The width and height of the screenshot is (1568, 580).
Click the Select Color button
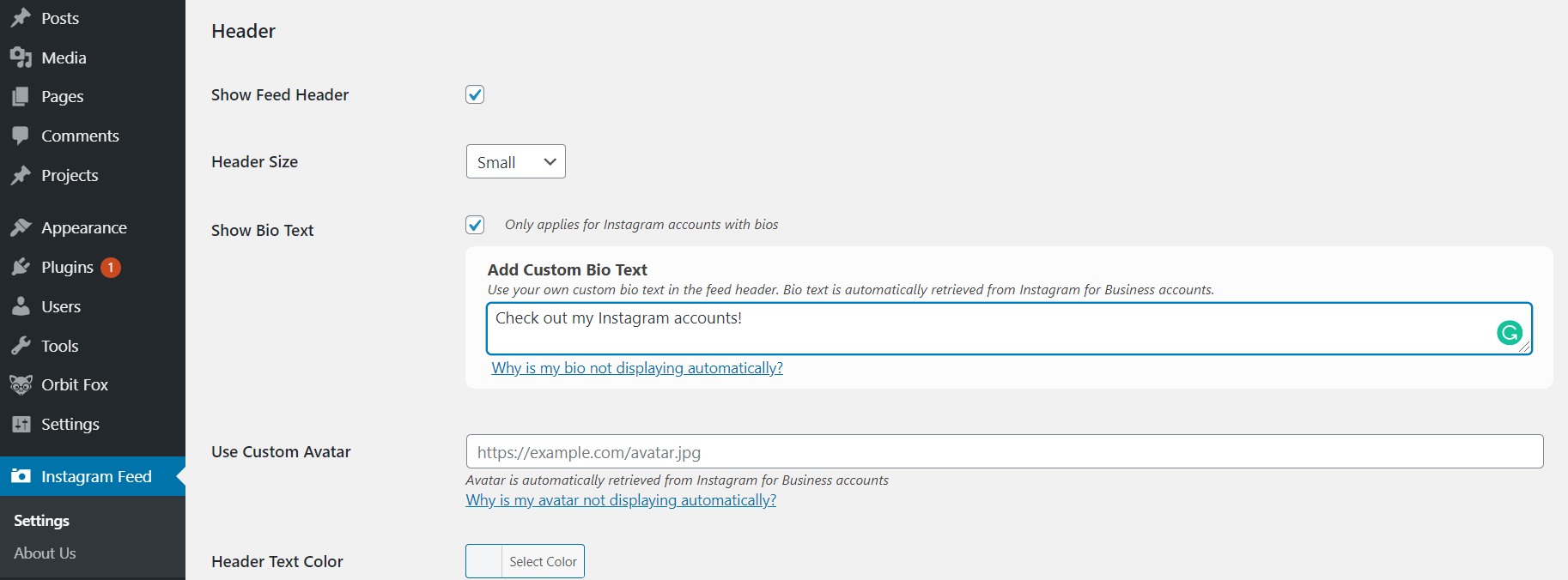[x=543, y=561]
